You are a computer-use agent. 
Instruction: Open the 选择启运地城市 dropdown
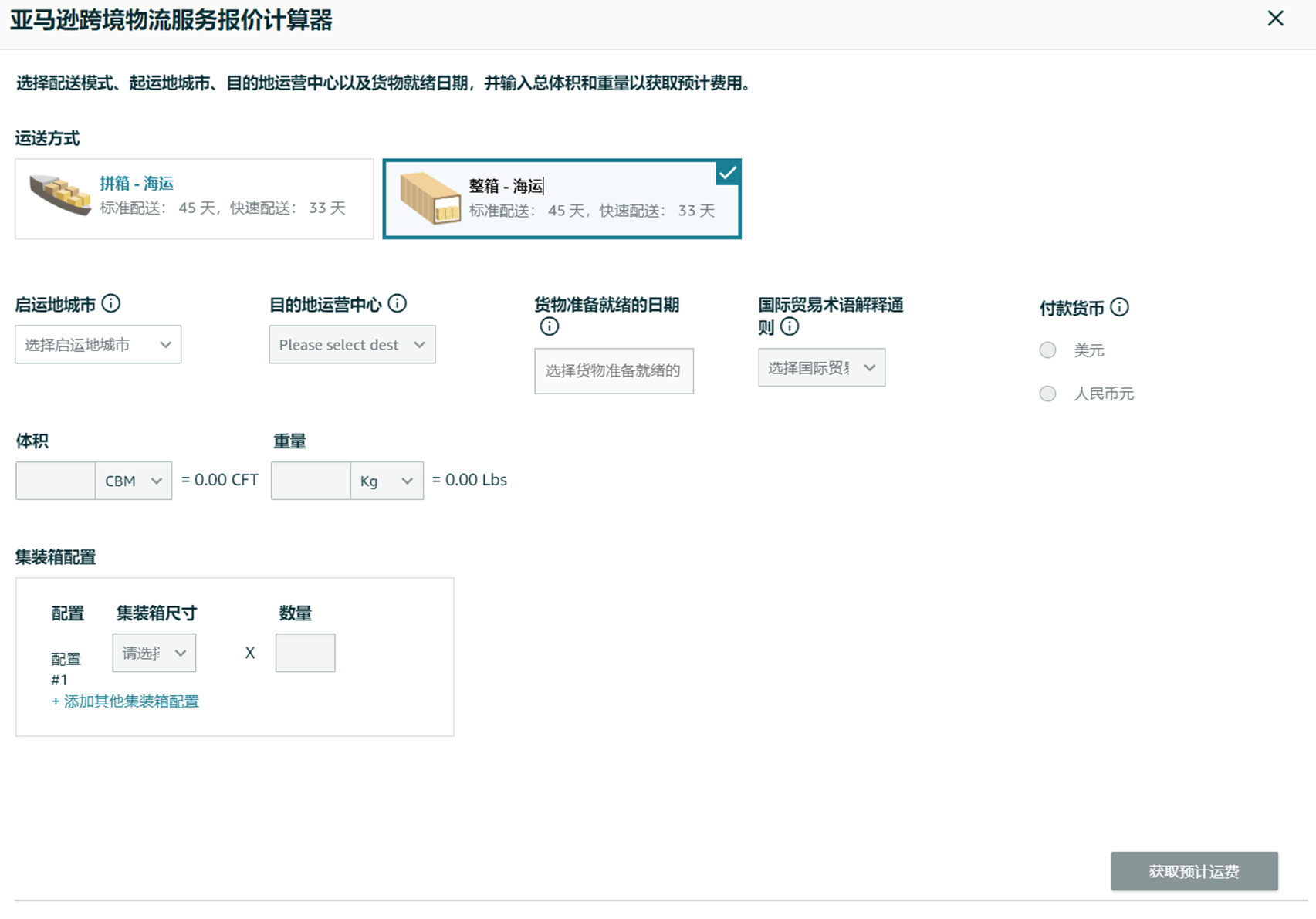click(x=97, y=344)
